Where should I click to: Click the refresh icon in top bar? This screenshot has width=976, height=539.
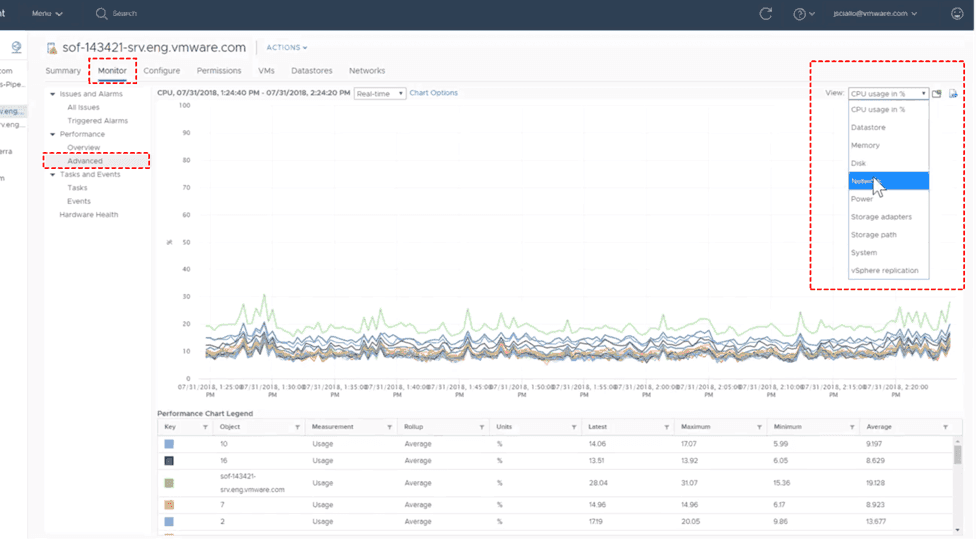tap(766, 14)
